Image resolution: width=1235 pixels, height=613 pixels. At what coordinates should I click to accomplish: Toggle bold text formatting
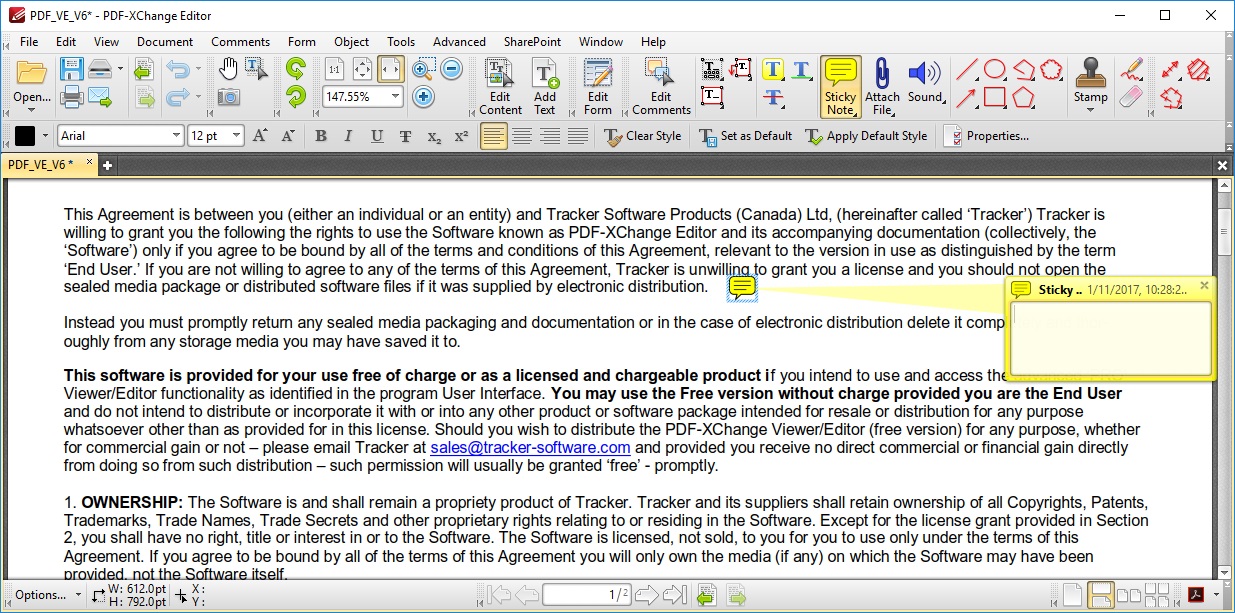click(319, 135)
